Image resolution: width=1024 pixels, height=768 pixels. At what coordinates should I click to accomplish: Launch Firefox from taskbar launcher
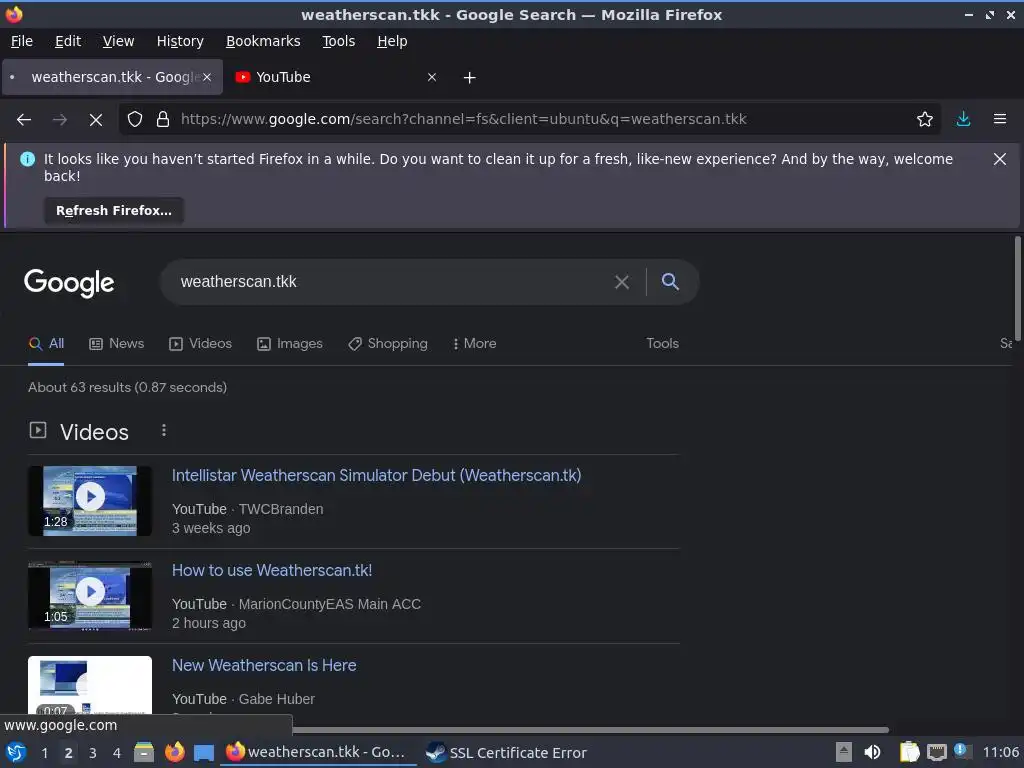click(174, 752)
